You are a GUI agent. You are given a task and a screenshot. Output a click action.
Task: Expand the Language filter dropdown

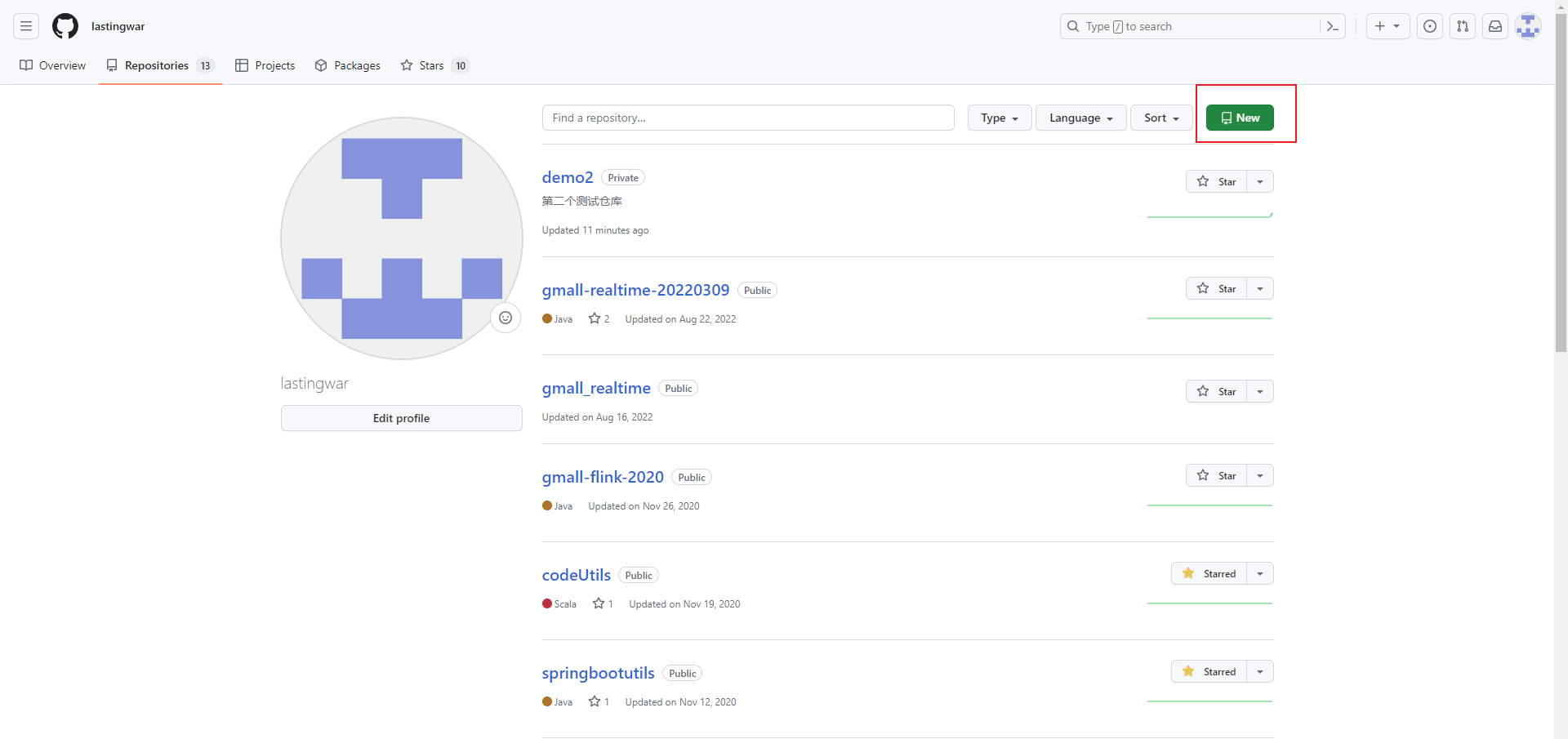1080,118
